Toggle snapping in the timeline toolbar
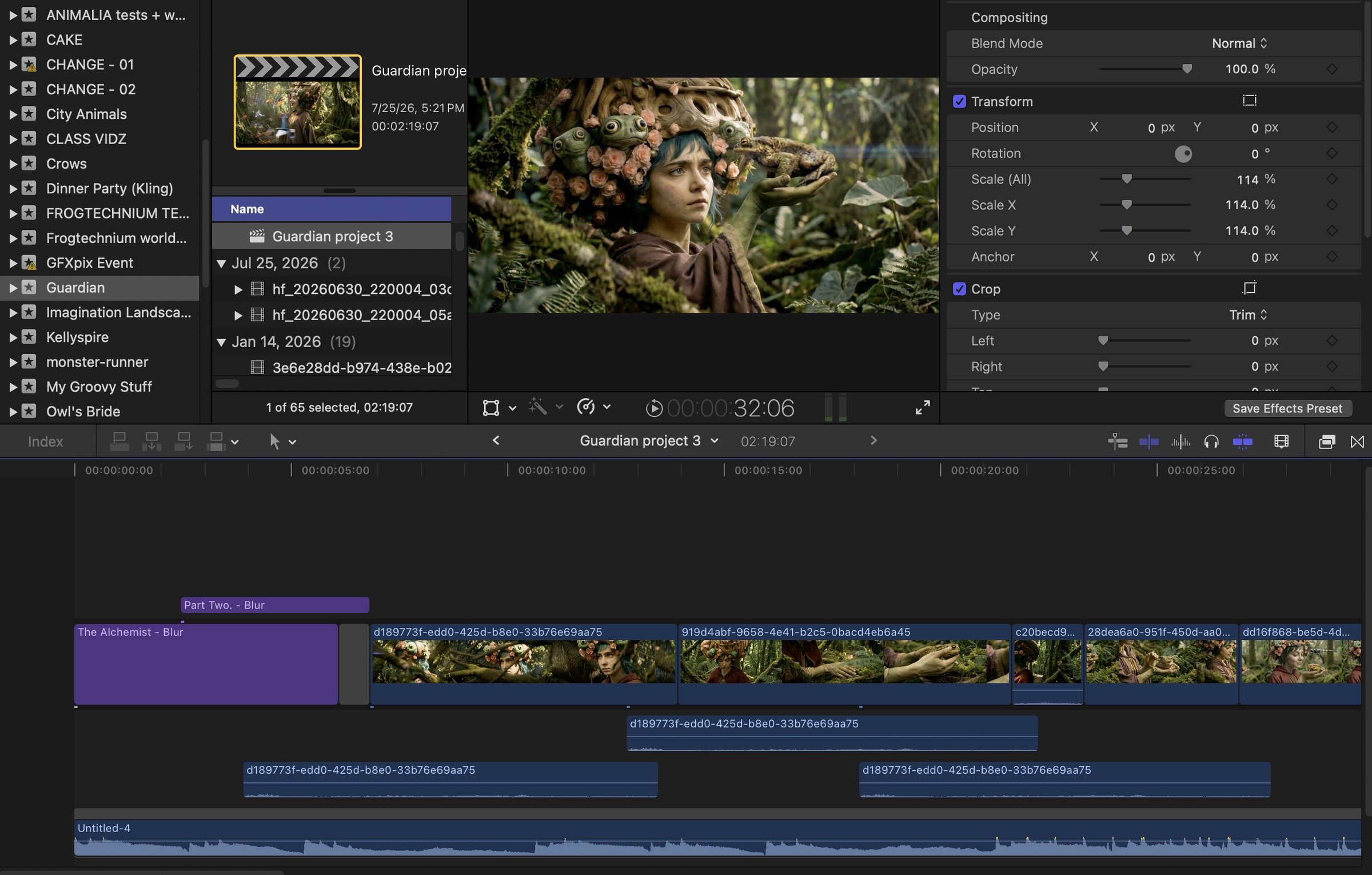This screenshot has height=875, width=1372. [x=1242, y=441]
